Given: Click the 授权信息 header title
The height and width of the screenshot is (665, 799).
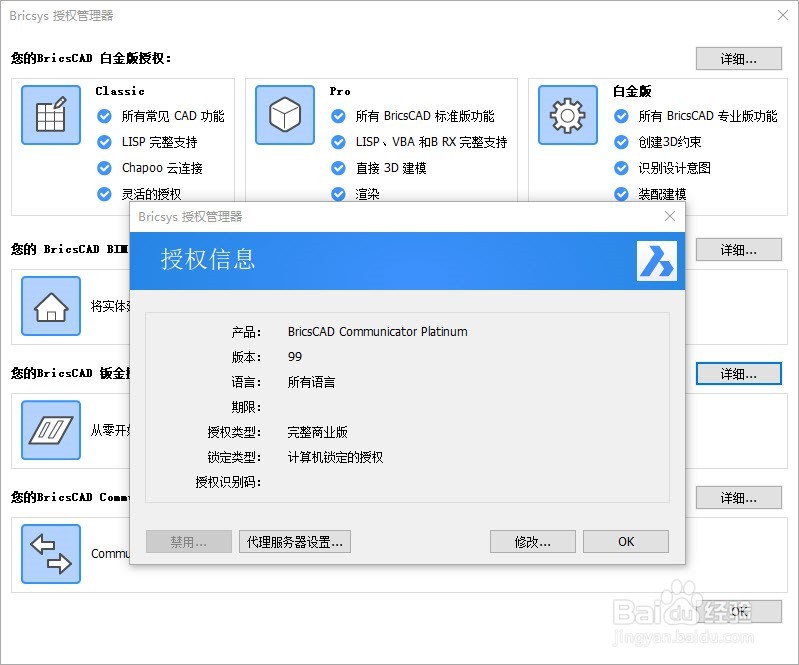Looking at the screenshot, I should pos(208,259).
